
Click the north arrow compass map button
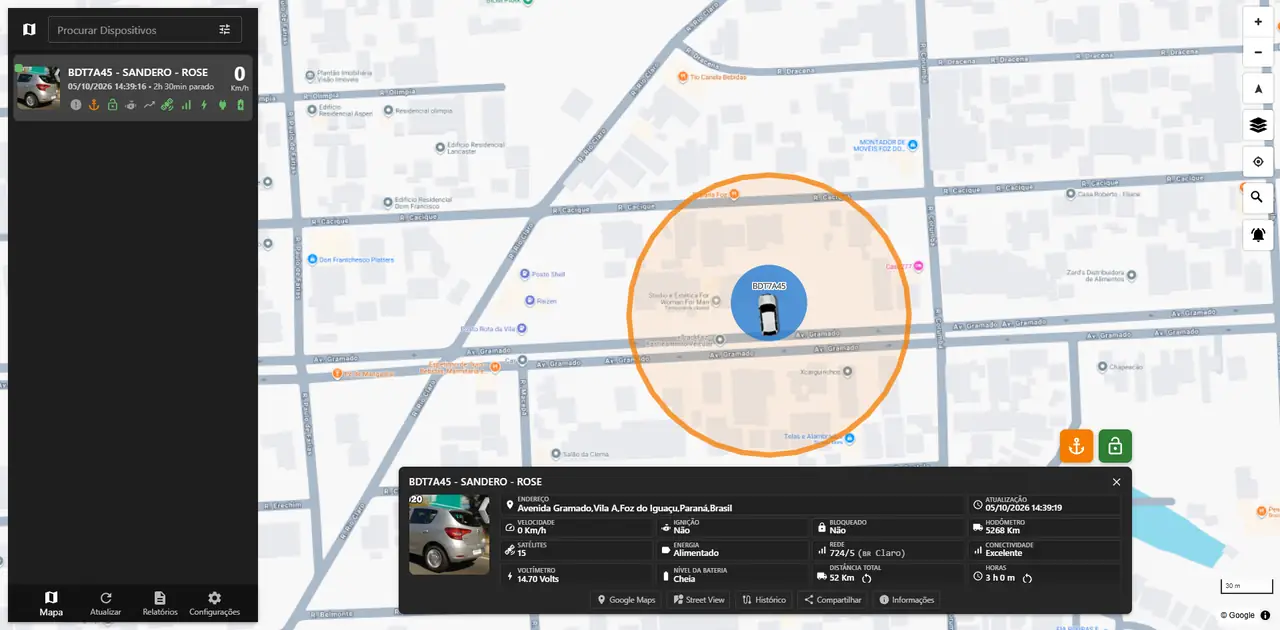click(x=1258, y=89)
